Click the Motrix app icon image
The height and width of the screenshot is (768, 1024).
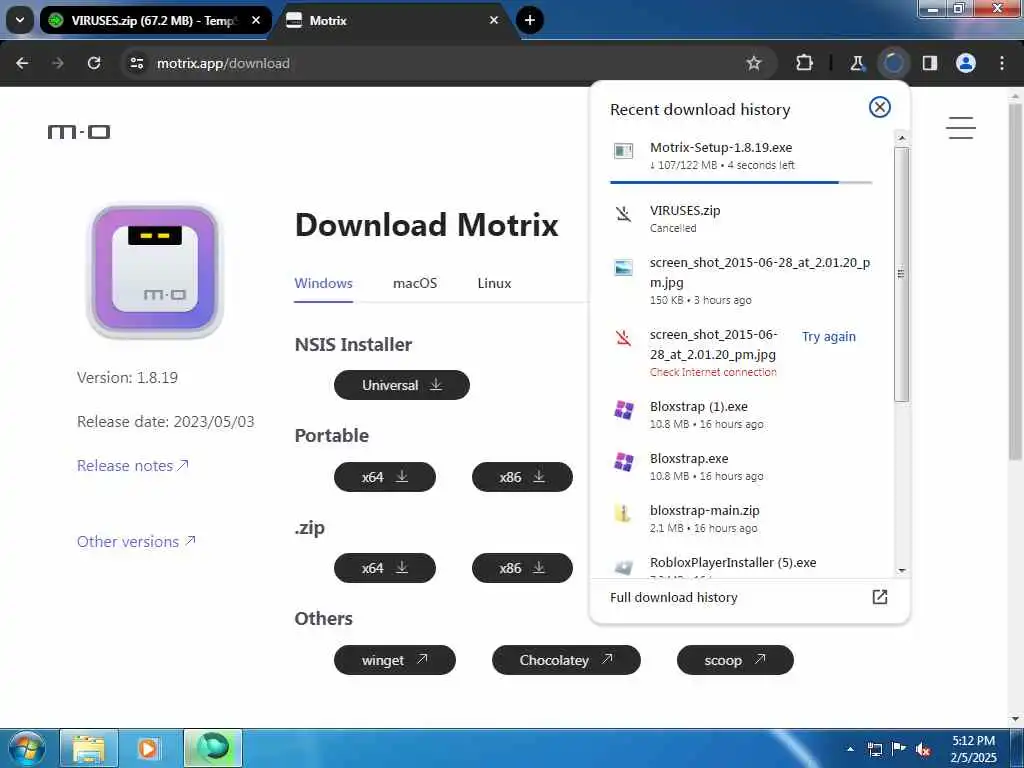[155, 271]
